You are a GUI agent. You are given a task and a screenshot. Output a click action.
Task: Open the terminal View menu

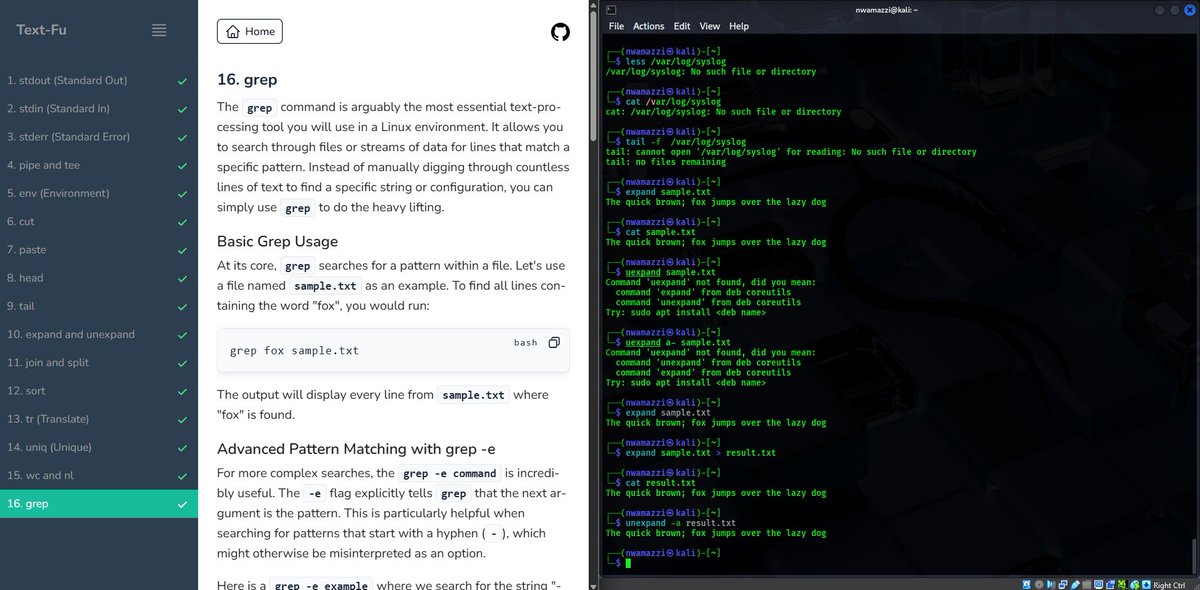pos(710,26)
